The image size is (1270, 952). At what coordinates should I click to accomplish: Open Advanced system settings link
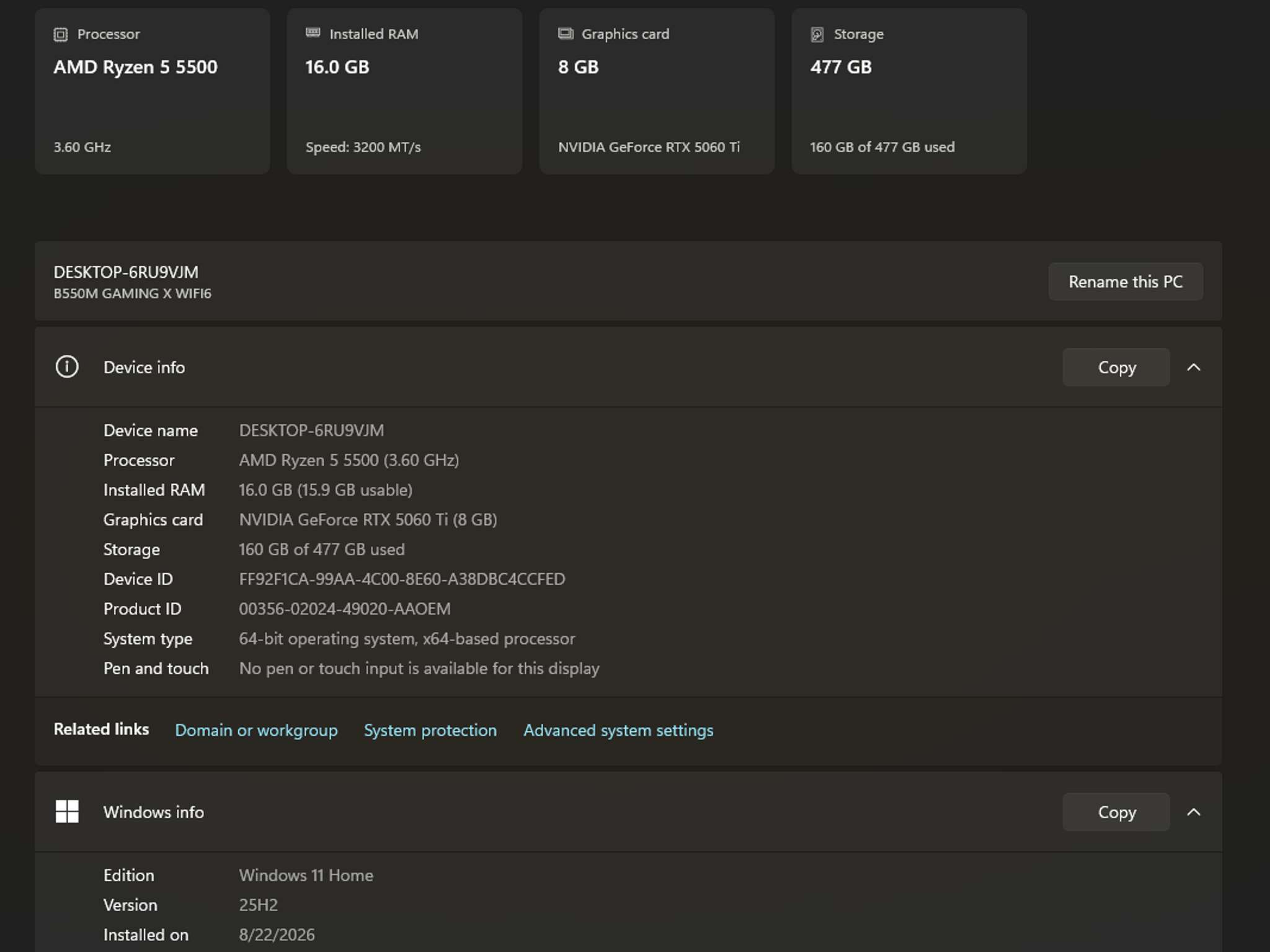(618, 730)
